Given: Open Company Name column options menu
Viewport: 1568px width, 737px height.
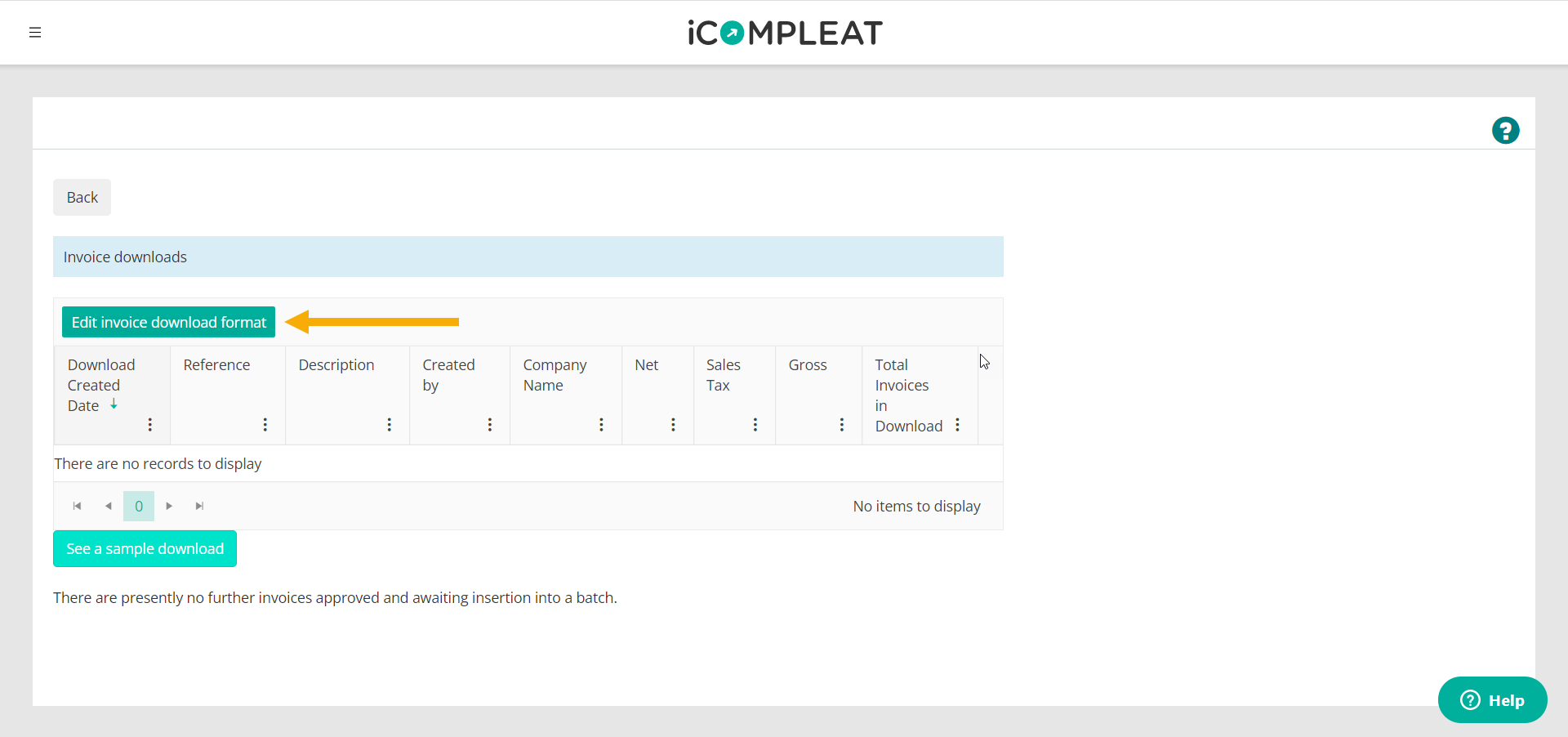Looking at the screenshot, I should click(x=602, y=425).
